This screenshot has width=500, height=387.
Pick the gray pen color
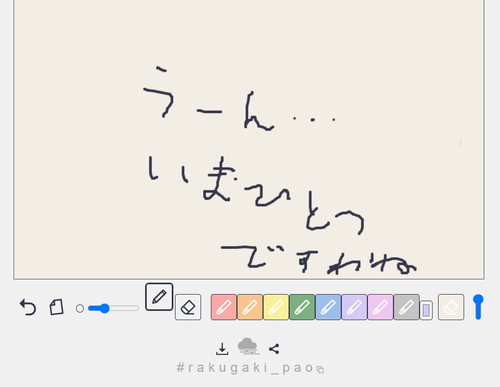(406, 307)
